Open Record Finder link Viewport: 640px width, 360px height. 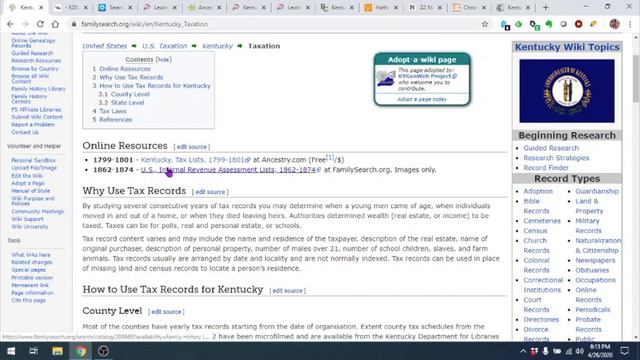(x=546, y=168)
